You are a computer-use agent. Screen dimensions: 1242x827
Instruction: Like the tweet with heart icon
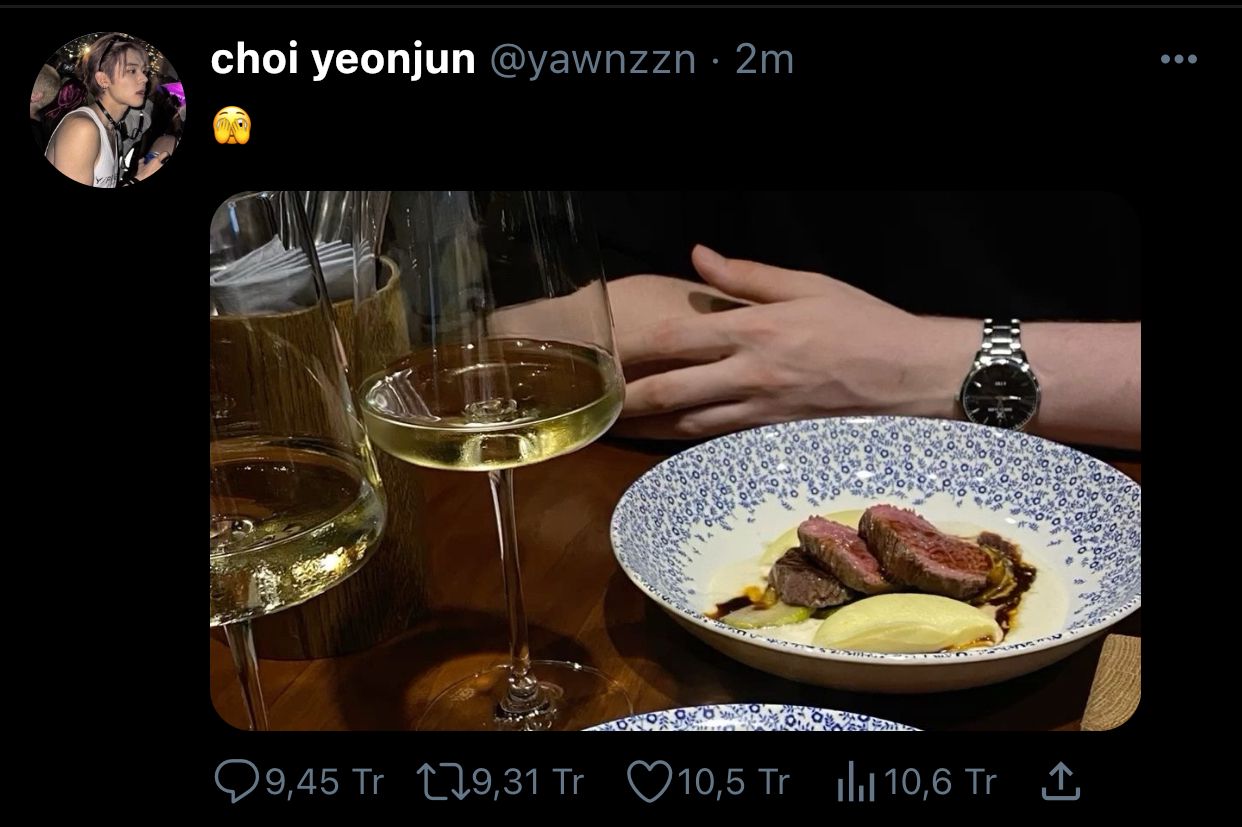pos(649,781)
